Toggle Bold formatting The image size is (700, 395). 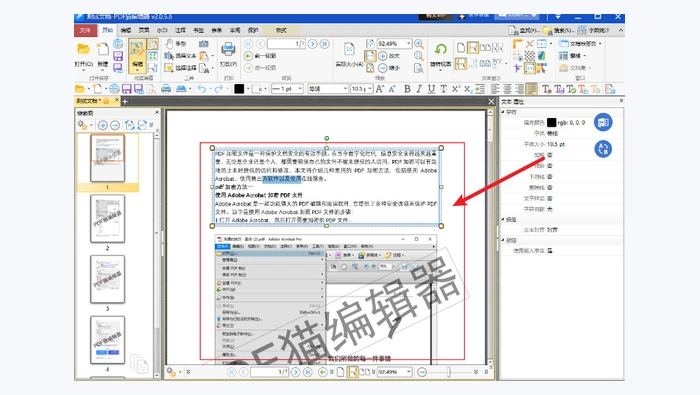[x=407, y=89]
